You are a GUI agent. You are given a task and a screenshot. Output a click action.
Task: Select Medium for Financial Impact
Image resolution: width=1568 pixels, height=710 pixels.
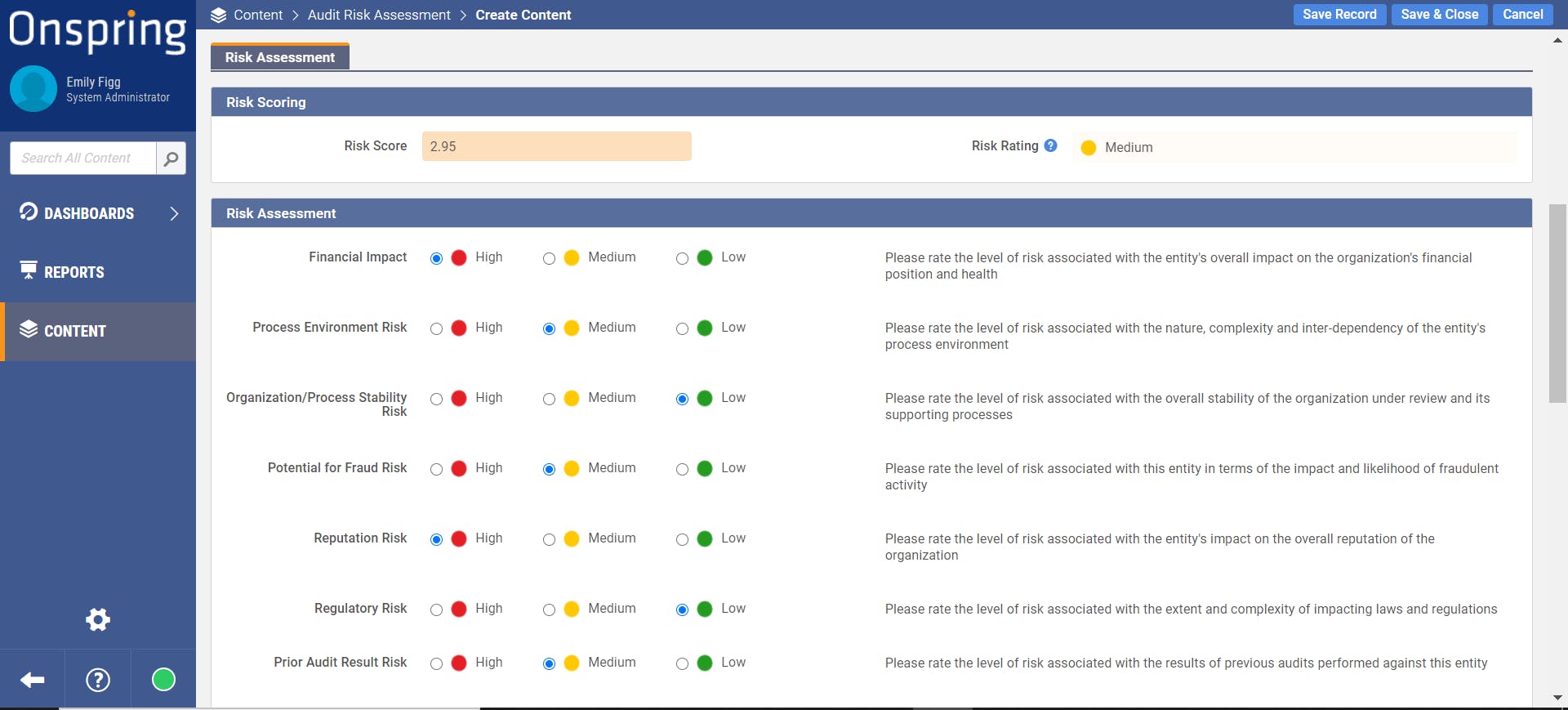pyautogui.click(x=549, y=259)
